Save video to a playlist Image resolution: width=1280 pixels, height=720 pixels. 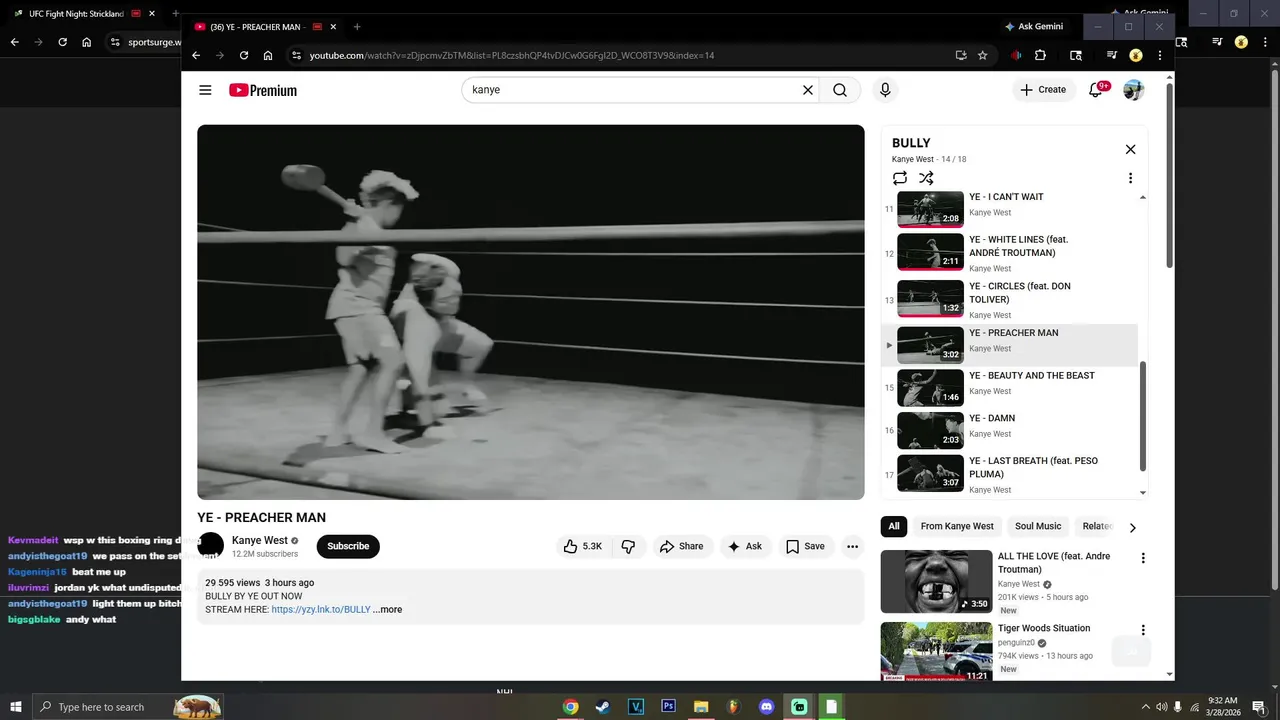(x=805, y=546)
